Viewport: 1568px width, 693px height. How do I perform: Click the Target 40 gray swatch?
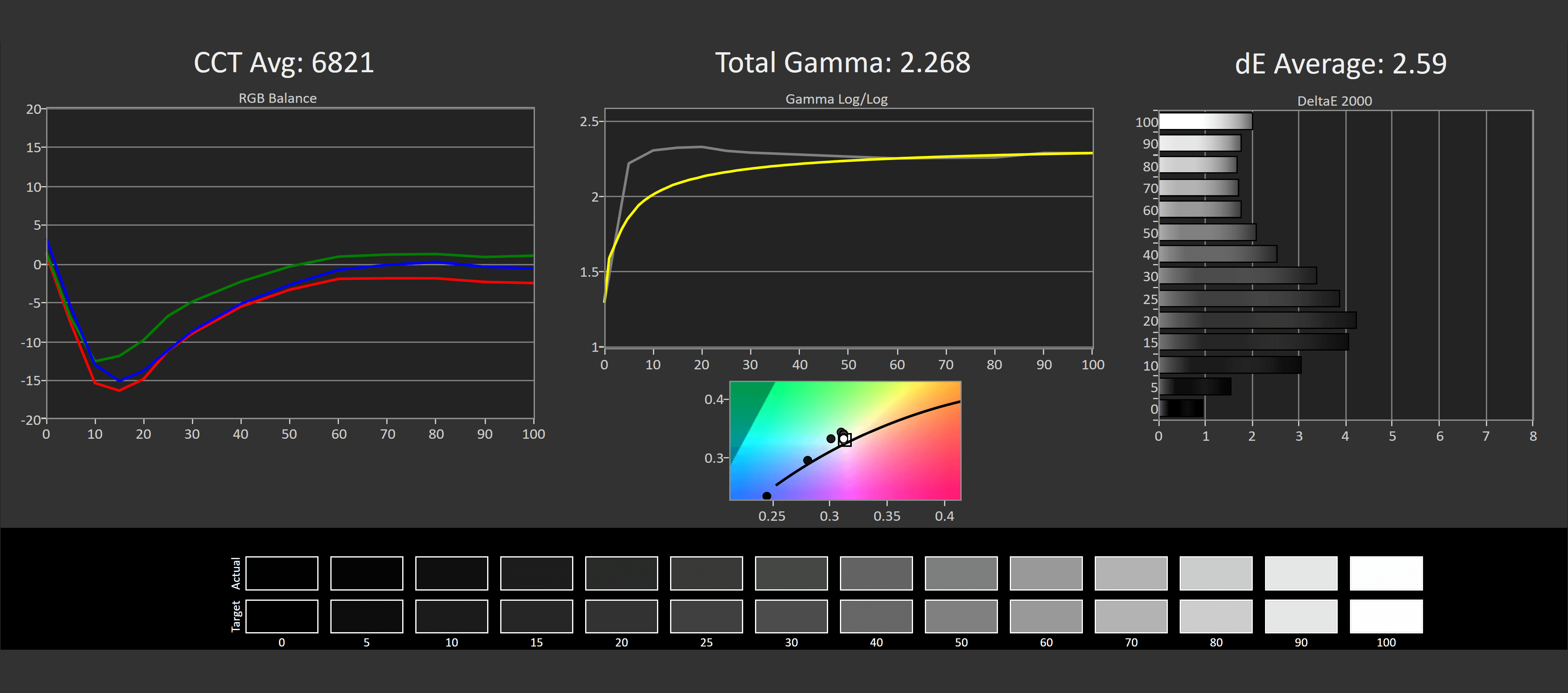click(x=876, y=616)
